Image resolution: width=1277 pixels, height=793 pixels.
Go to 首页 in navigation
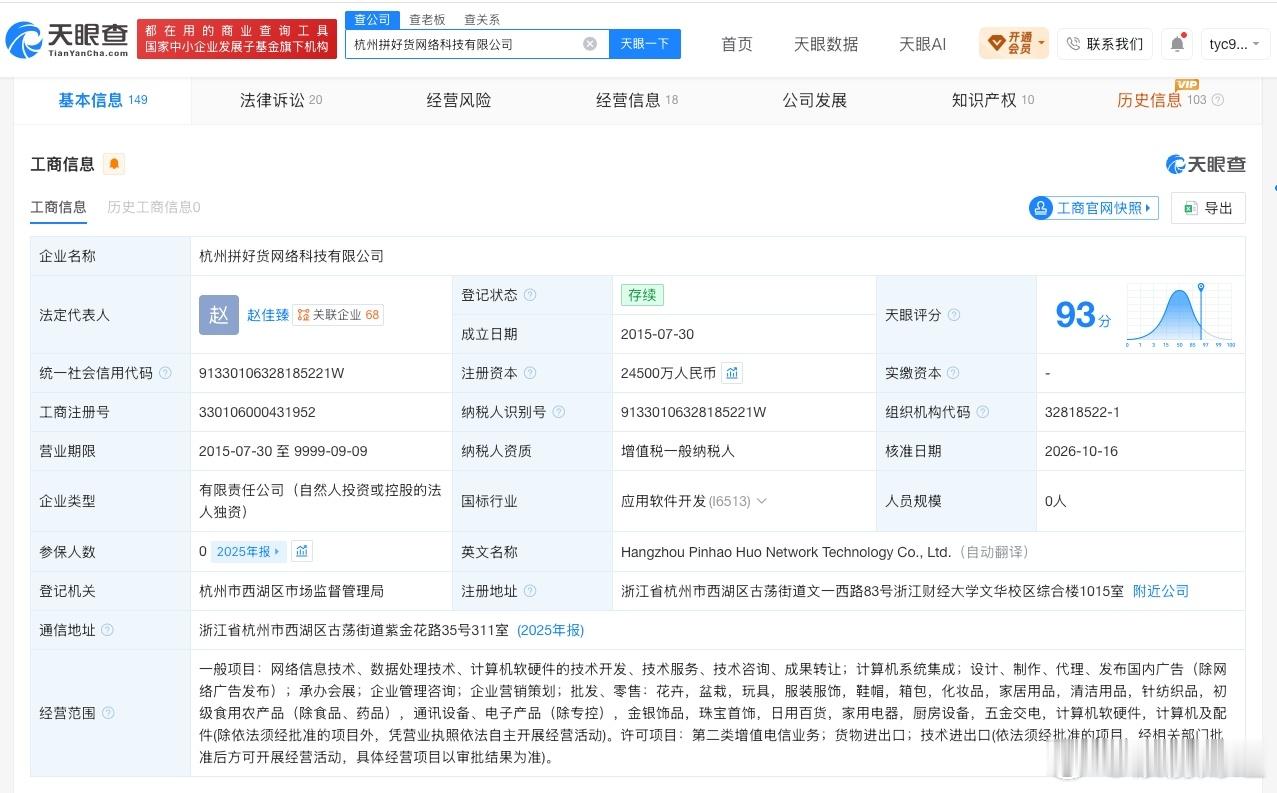coord(737,44)
